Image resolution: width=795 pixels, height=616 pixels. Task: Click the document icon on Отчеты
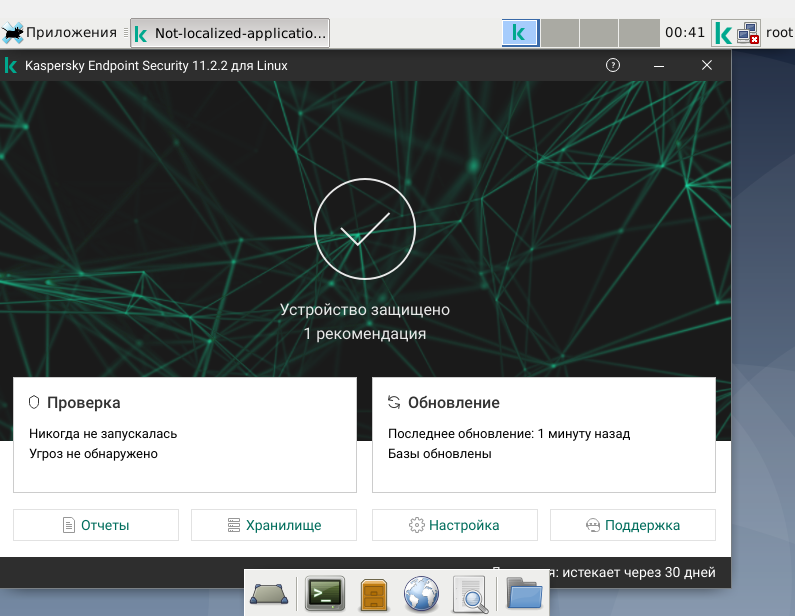pos(68,525)
